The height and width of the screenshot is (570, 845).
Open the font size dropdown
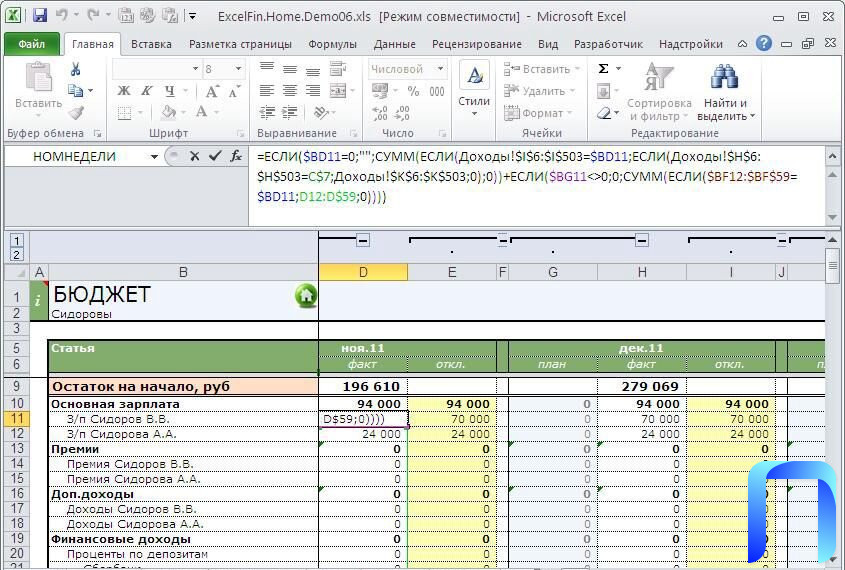click(x=238, y=69)
